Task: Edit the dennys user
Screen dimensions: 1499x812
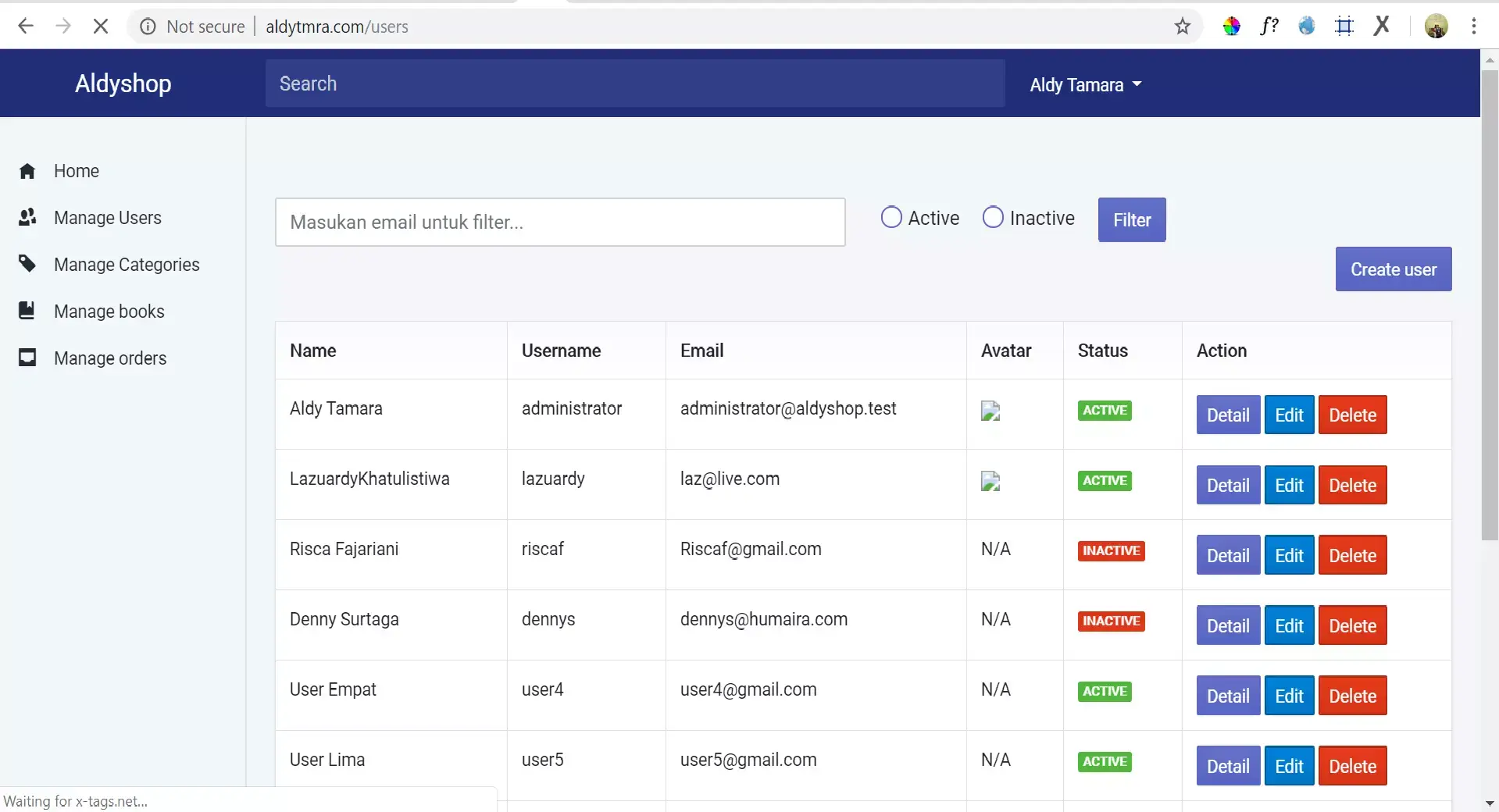Action: pyautogui.click(x=1289, y=625)
